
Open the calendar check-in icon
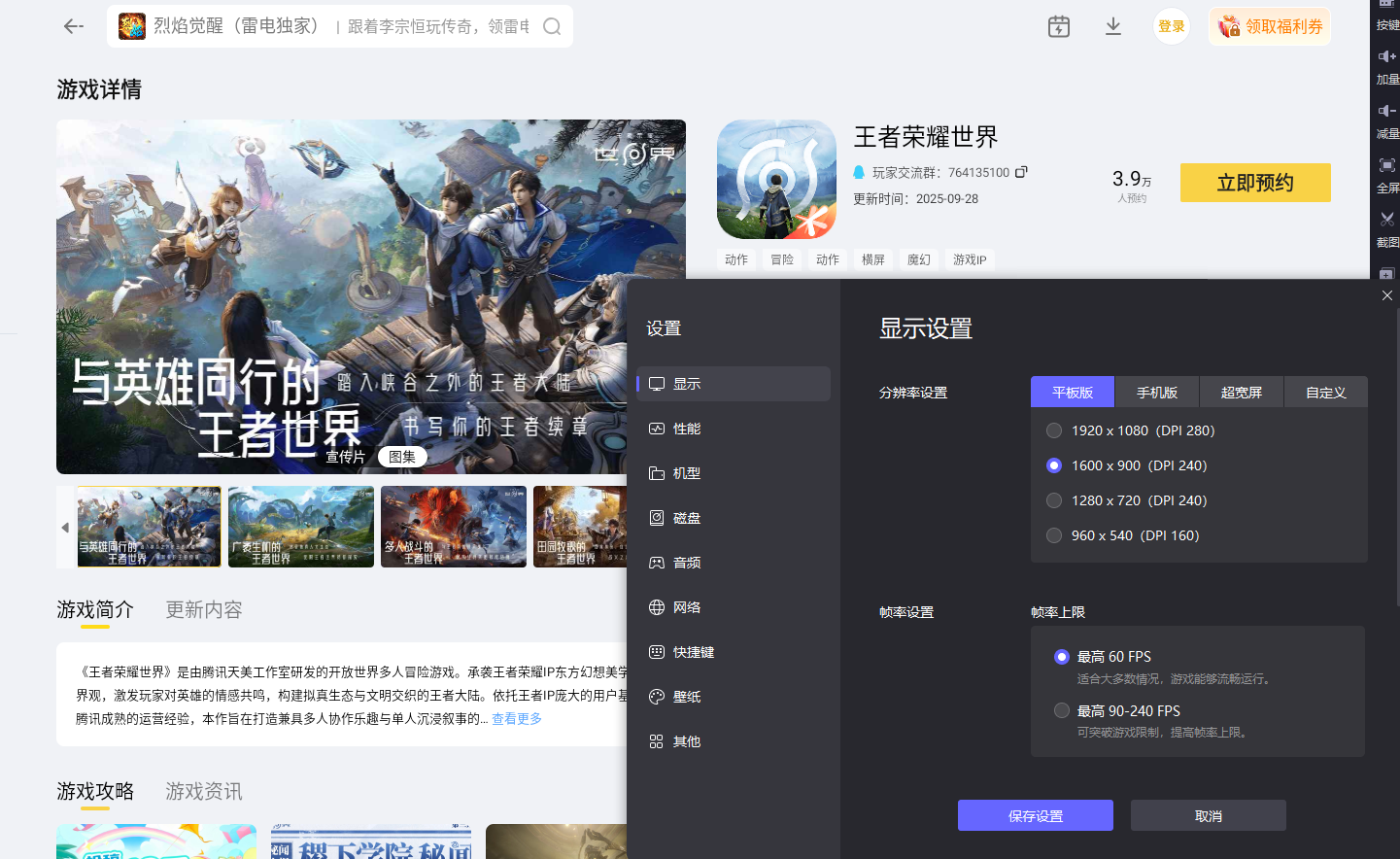pos(1059,26)
